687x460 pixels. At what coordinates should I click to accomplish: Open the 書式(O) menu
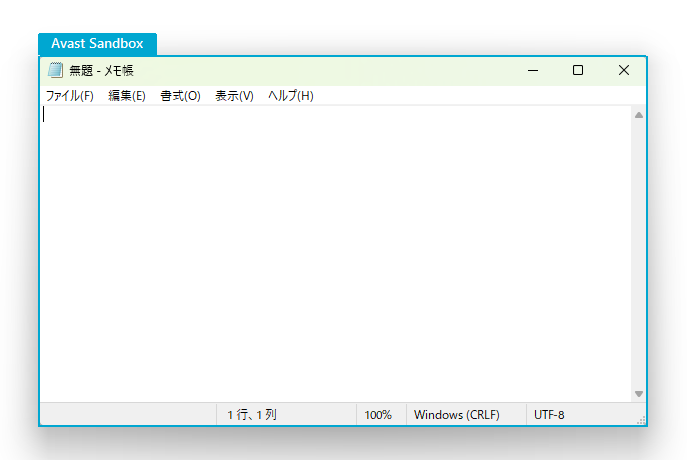click(x=180, y=96)
